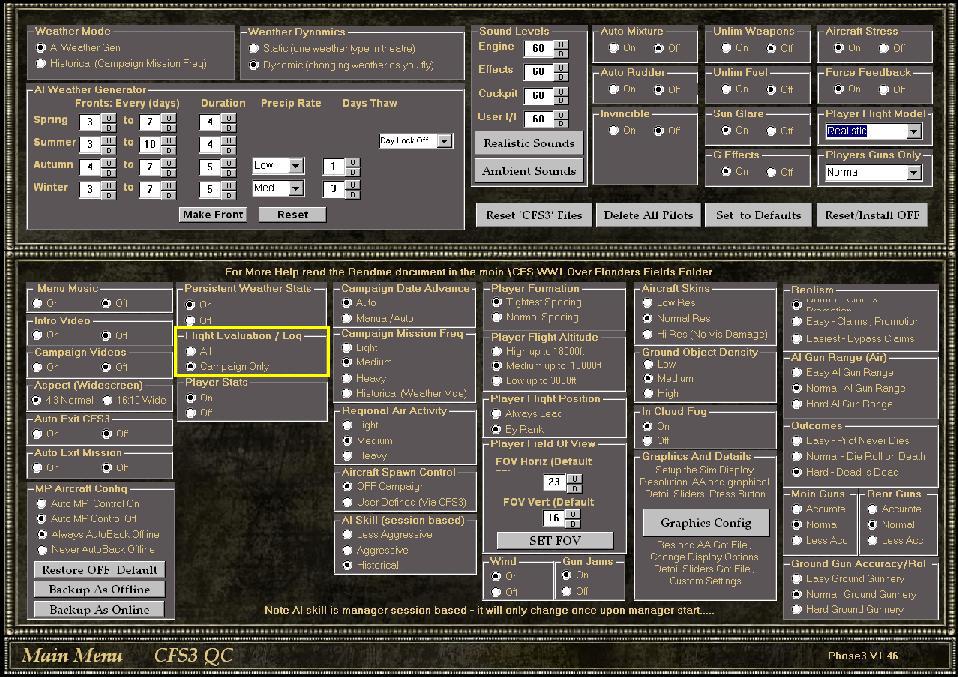Open Autumn precip rate Low dropdown
Image resolution: width=958 pixels, height=677 pixels.
[x=296, y=166]
